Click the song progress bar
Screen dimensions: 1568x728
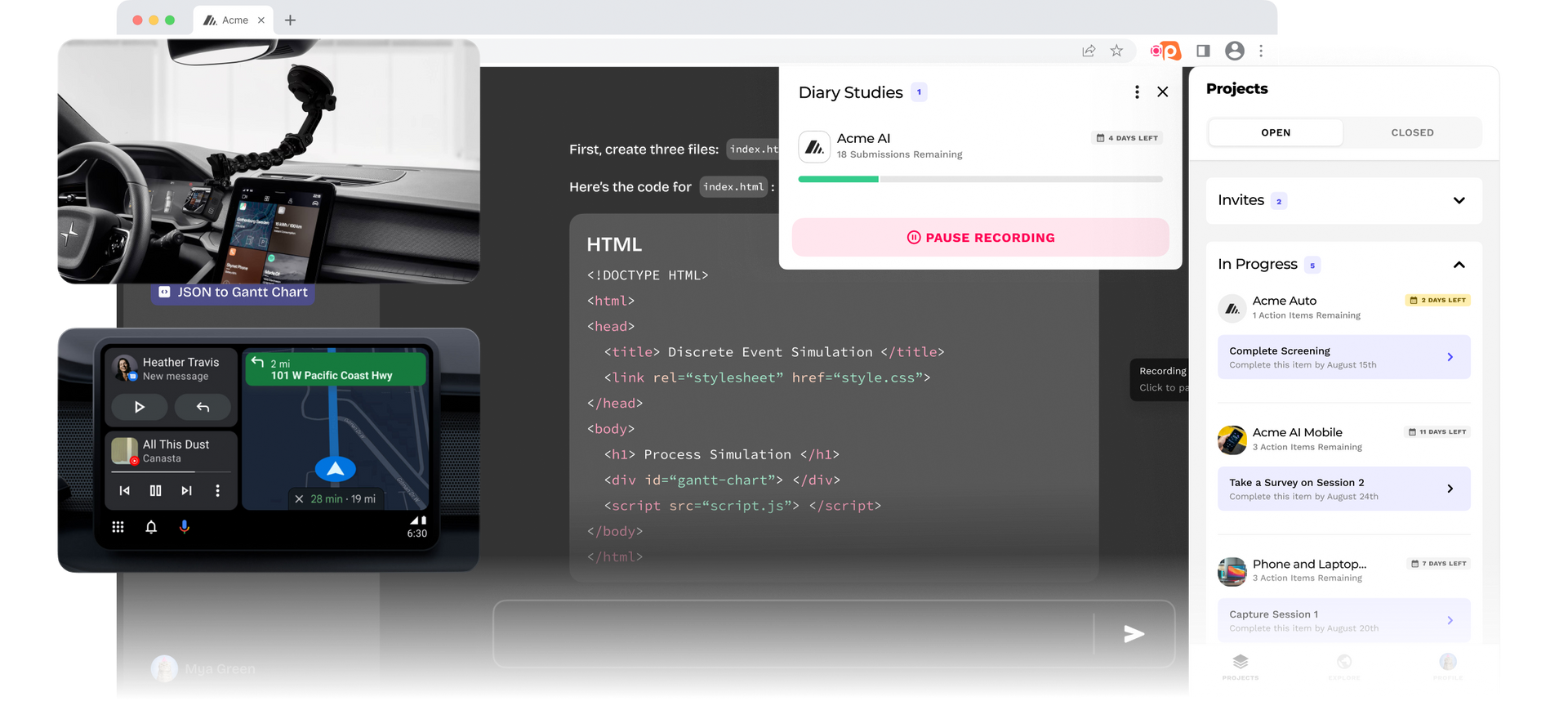171,472
